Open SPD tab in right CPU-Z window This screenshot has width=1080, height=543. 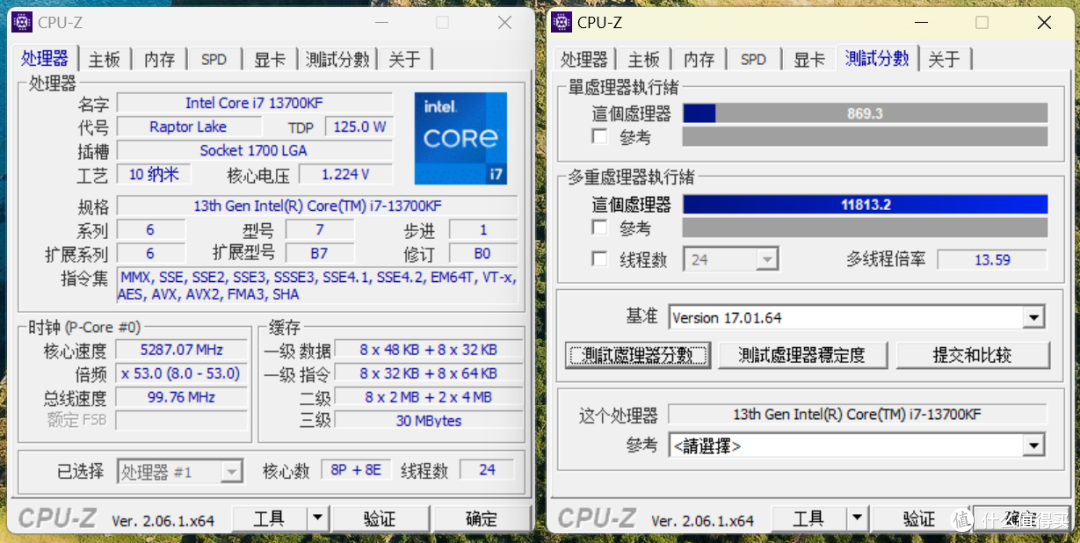point(754,59)
